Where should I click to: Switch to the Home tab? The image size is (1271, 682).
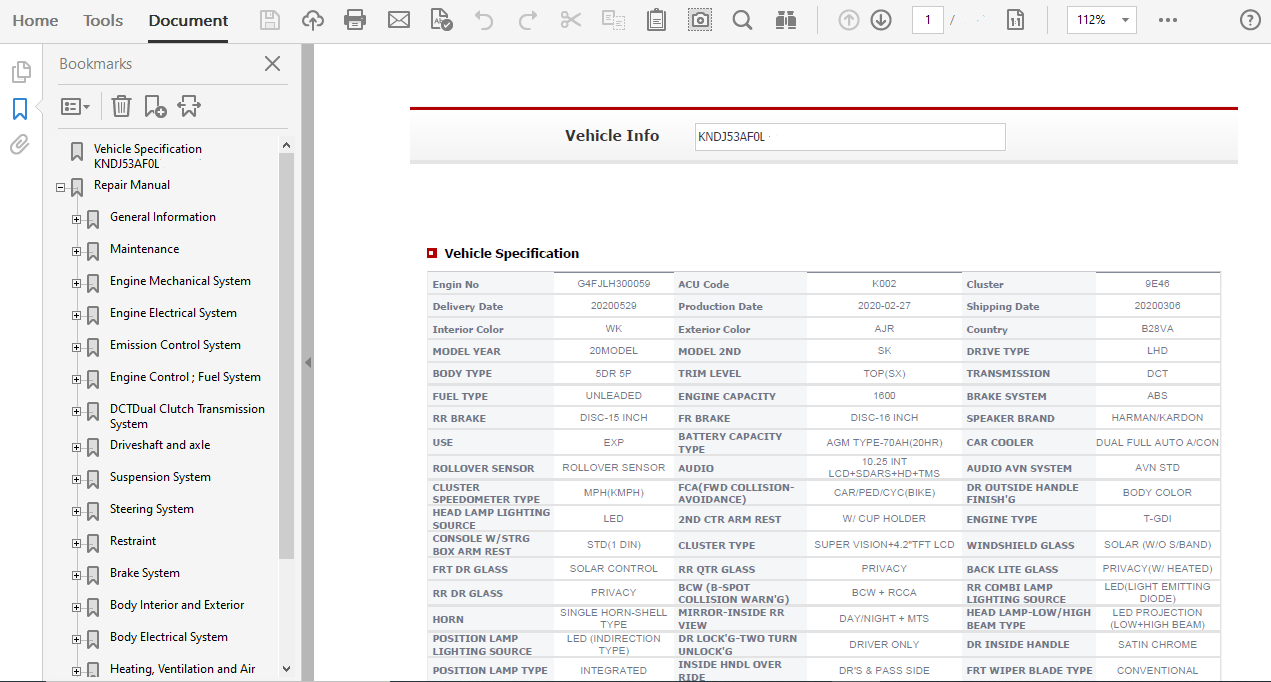[x=35, y=21]
